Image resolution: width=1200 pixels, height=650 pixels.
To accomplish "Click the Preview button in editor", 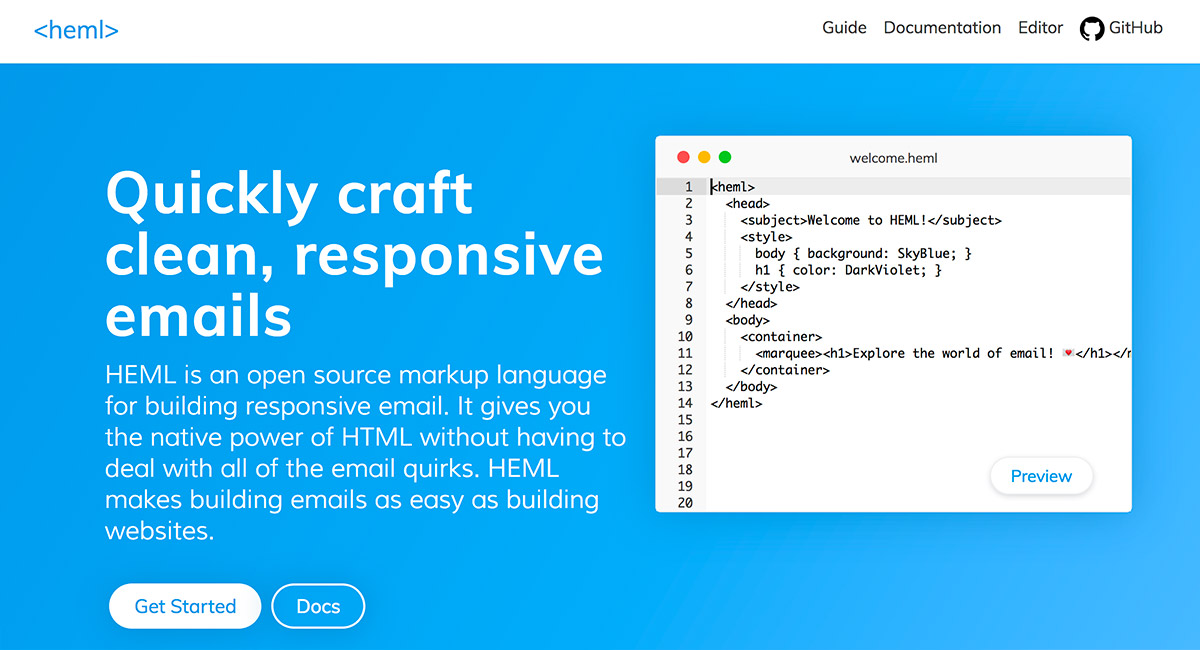I will pyautogui.click(x=1041, y=476).
